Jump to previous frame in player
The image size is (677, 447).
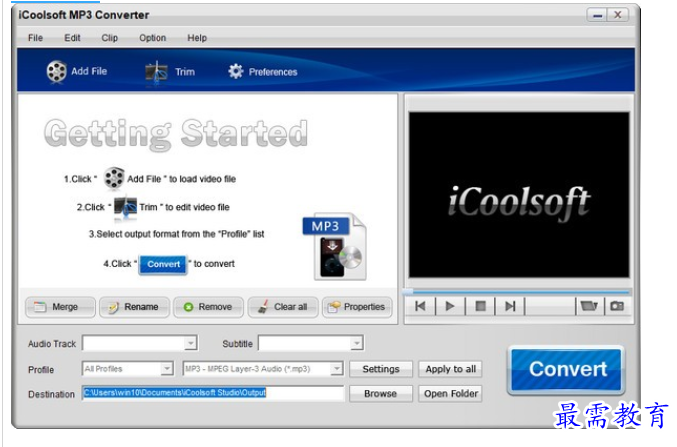click(x=420, y=306)
